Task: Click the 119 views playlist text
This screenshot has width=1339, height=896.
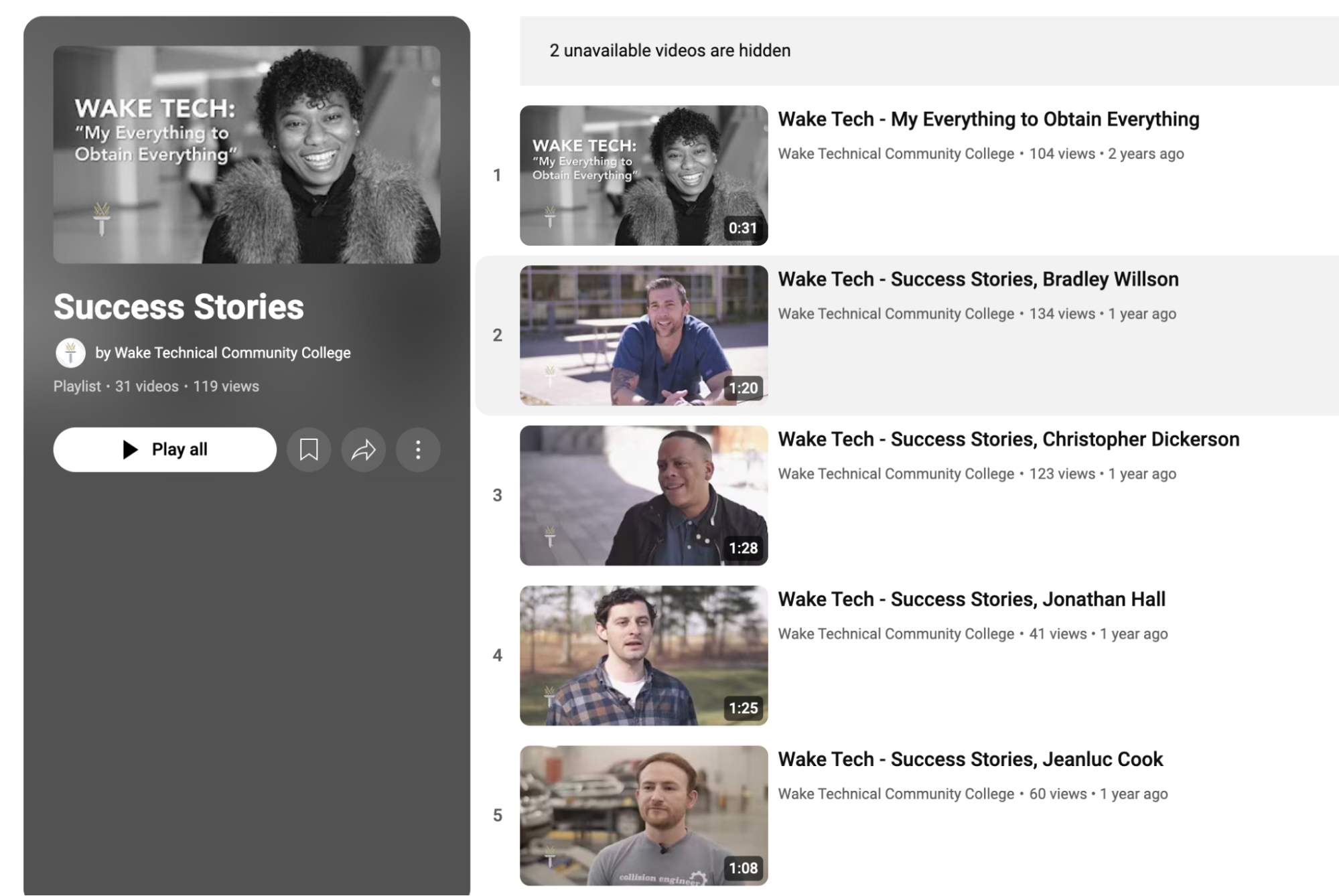Action: [x=226, y=386]
